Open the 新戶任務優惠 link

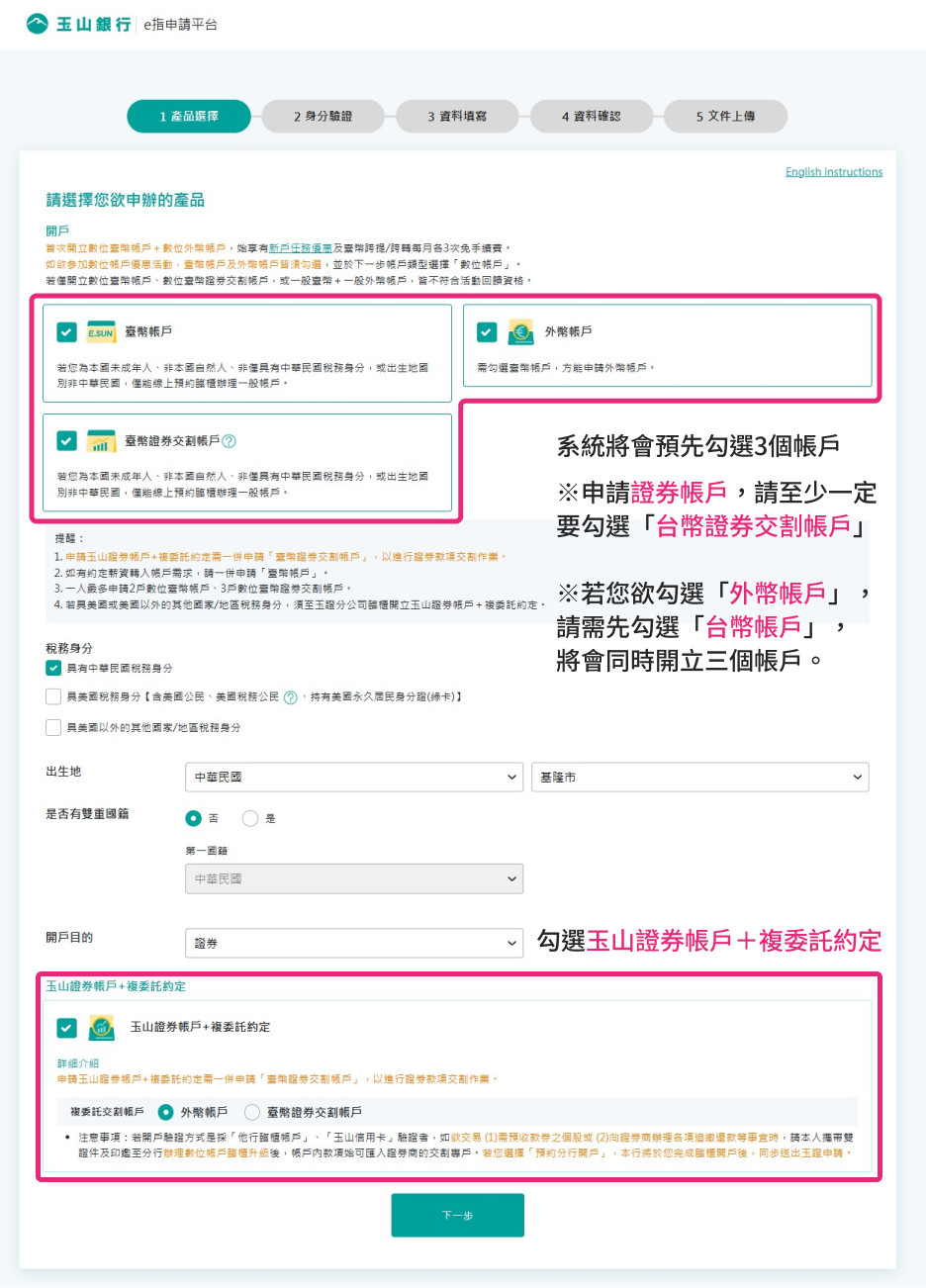pyautogui.click(x=301, y=248)
